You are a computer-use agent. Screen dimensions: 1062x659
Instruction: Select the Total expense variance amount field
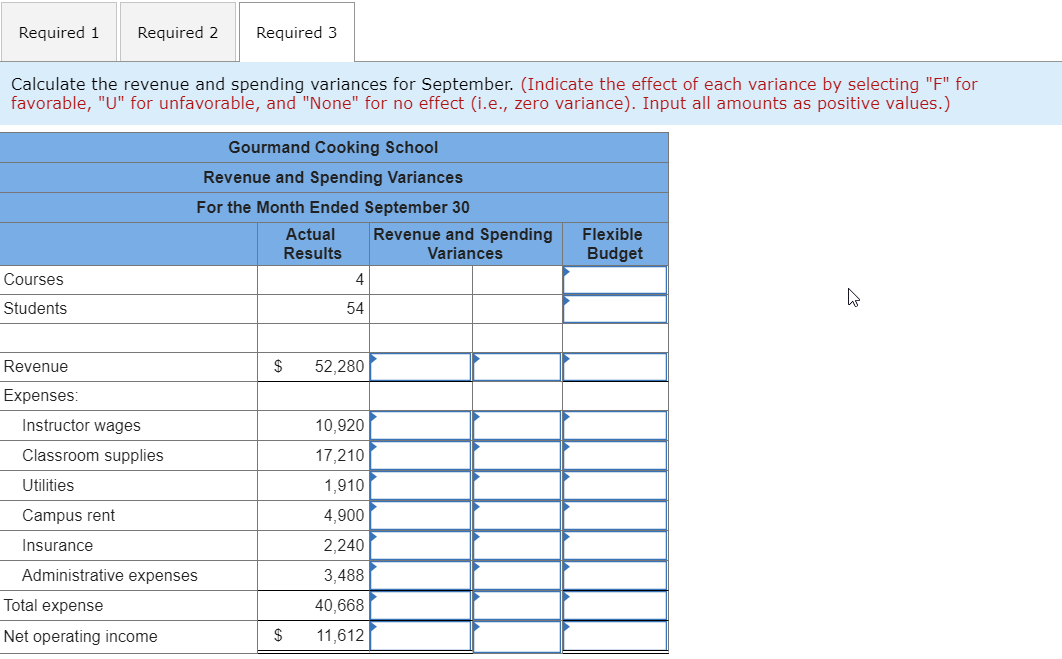click(x=420, y=605)
